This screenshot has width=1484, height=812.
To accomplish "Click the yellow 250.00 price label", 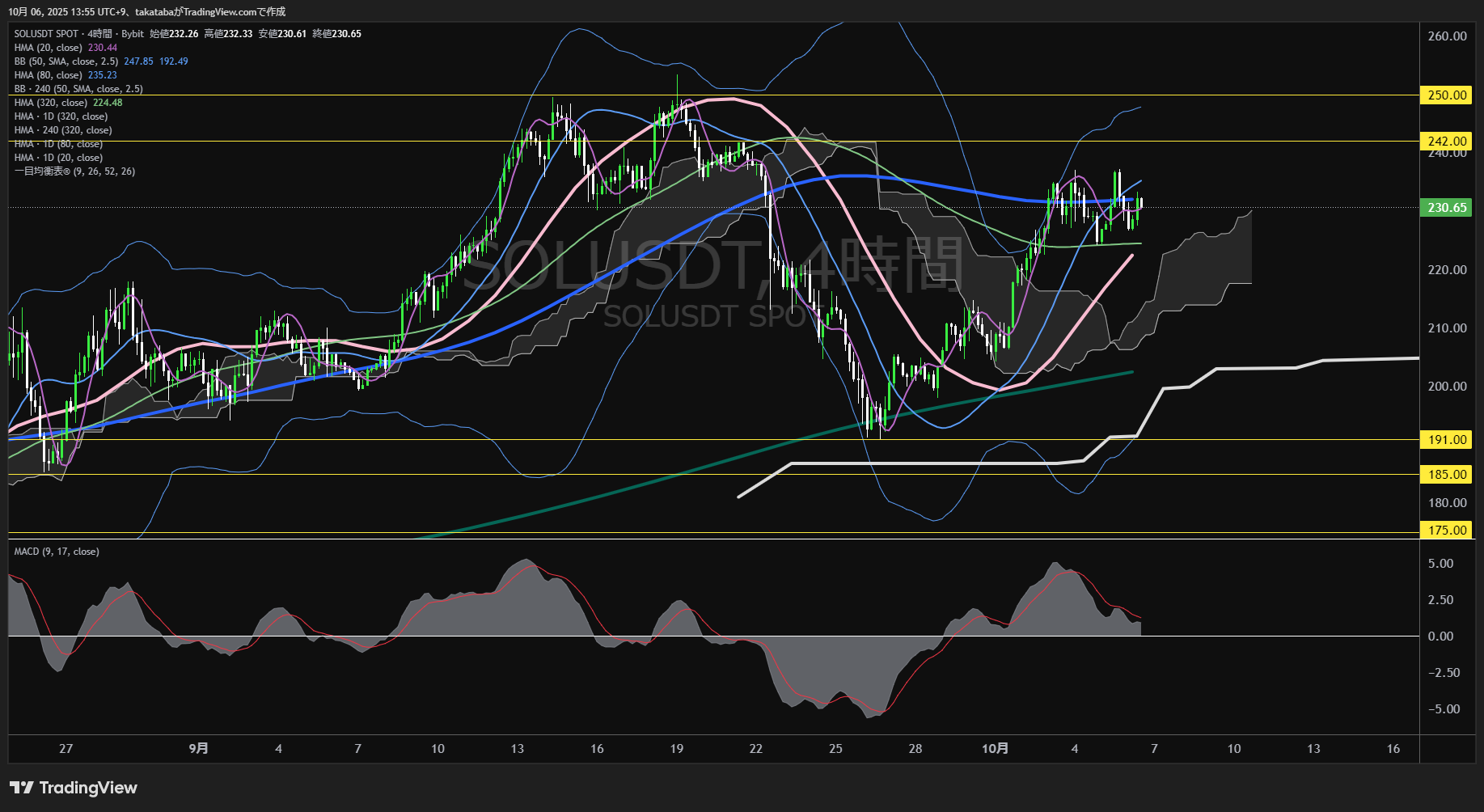I will pyautogui.click(x=1446, y=95).
